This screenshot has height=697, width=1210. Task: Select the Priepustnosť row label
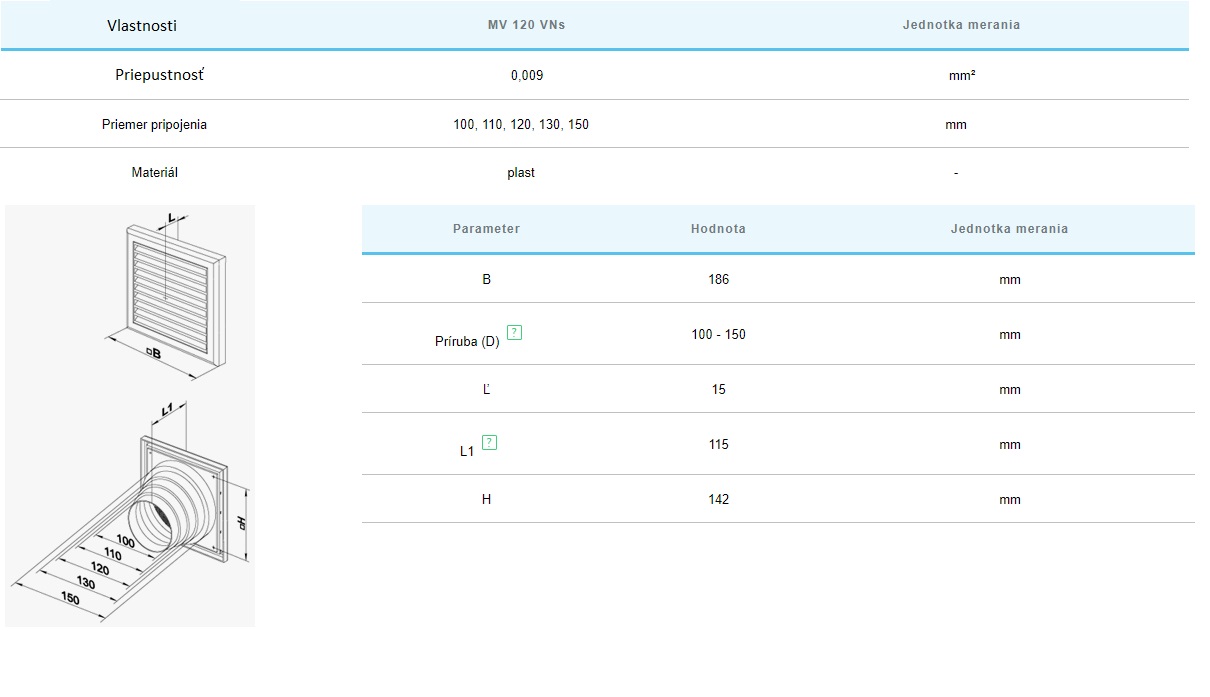[x=162, y=75]
